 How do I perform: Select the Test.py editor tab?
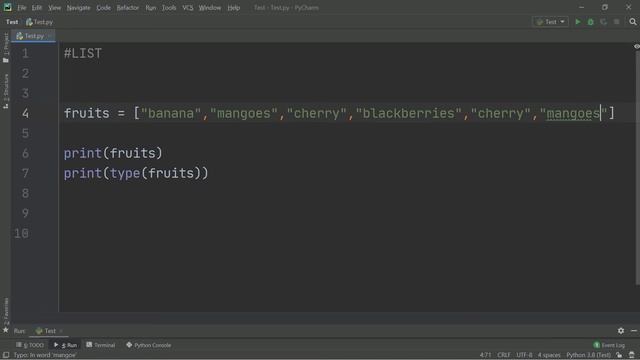pyautogui.click(x=33, y=36)
